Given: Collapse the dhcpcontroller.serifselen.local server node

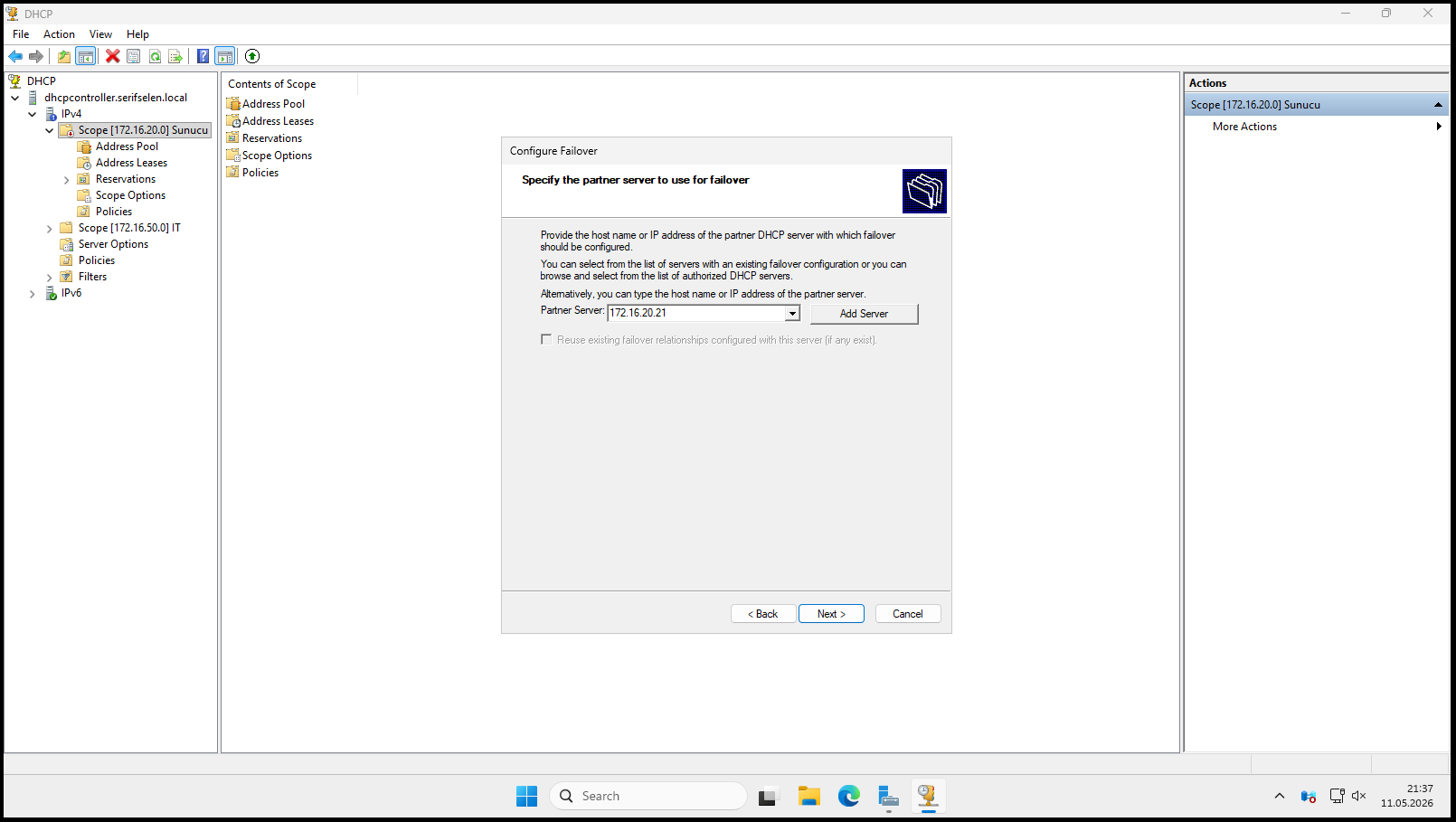Looking at the screenshot, I should point(15,98).
